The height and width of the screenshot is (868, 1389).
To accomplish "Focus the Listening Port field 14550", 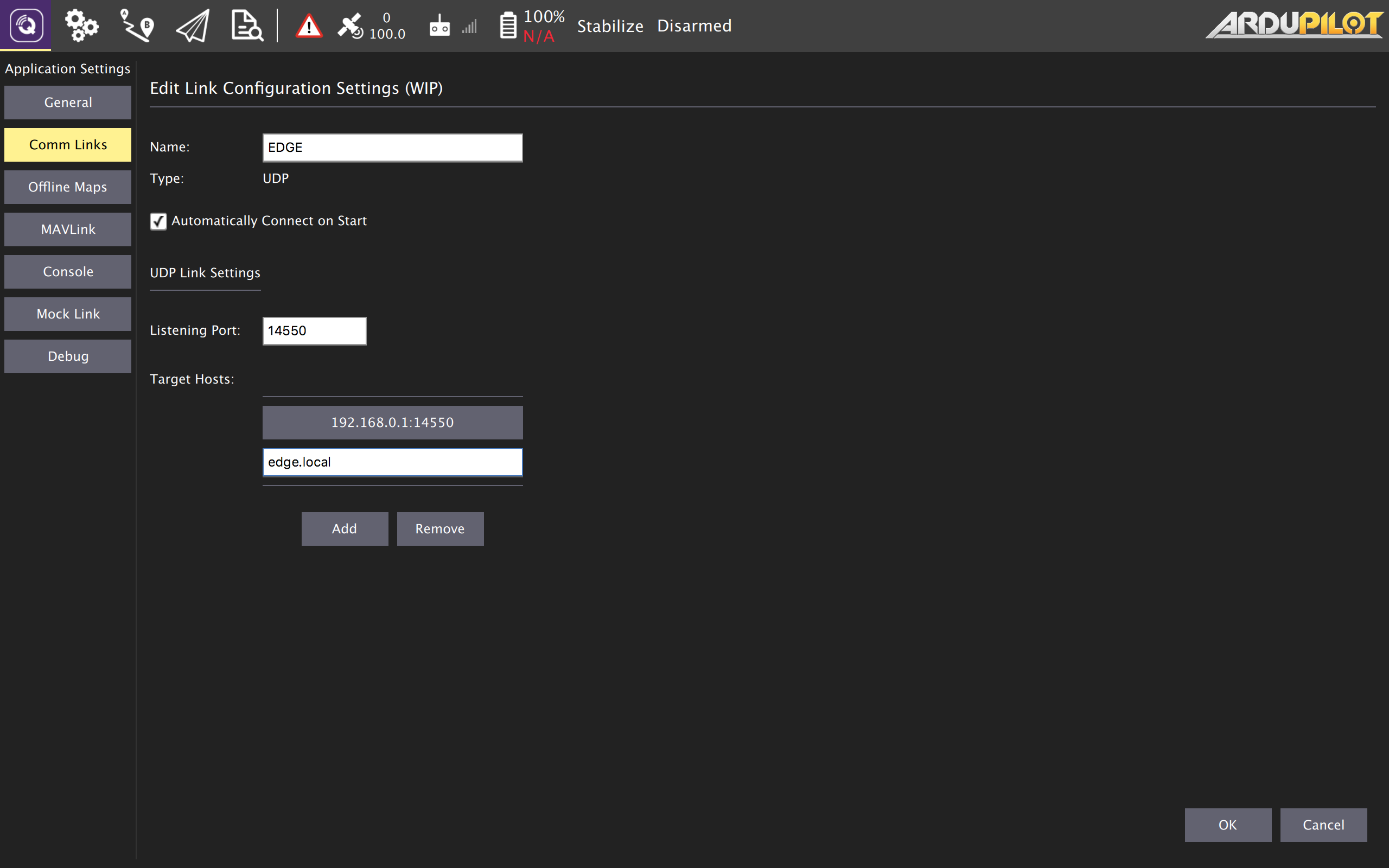I will pos(315,331).
